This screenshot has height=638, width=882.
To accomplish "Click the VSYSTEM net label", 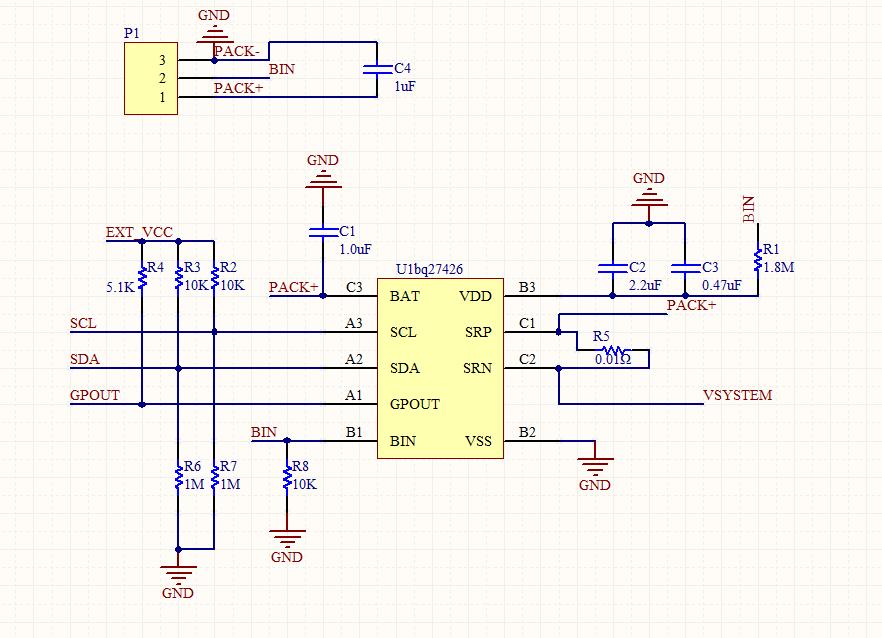I will (737, 396).
